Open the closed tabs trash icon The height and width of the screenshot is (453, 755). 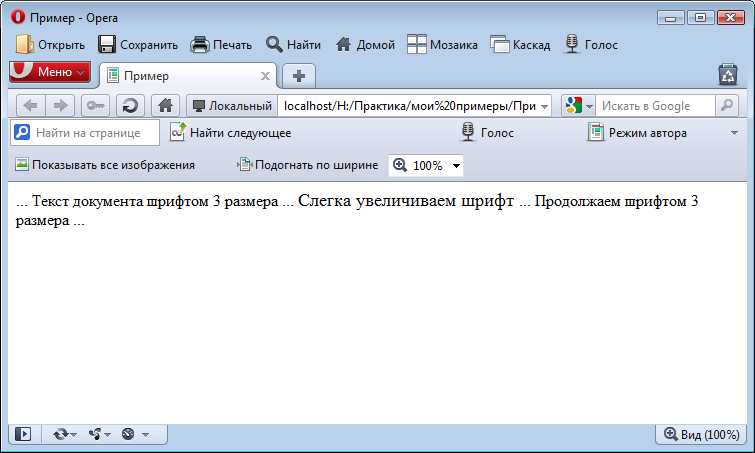pos(728,75)
